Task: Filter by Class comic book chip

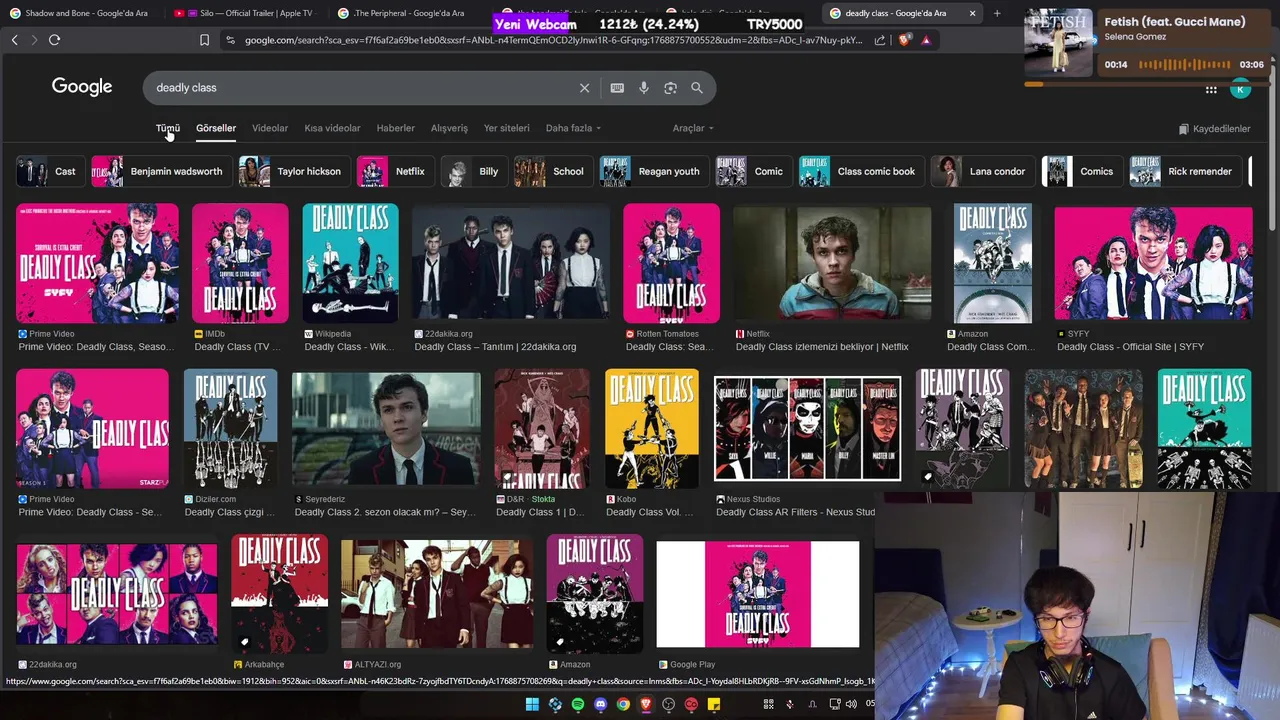Action: [861, 171]
